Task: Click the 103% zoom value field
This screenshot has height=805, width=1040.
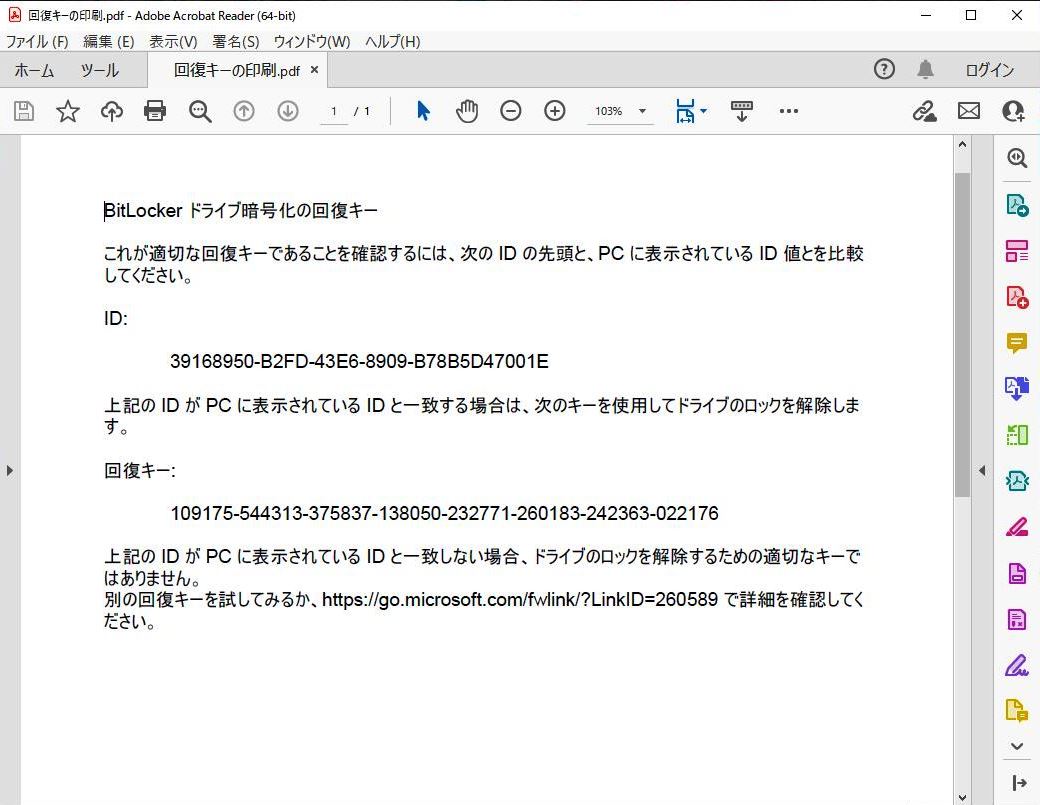Action: [x=608, y=111]
